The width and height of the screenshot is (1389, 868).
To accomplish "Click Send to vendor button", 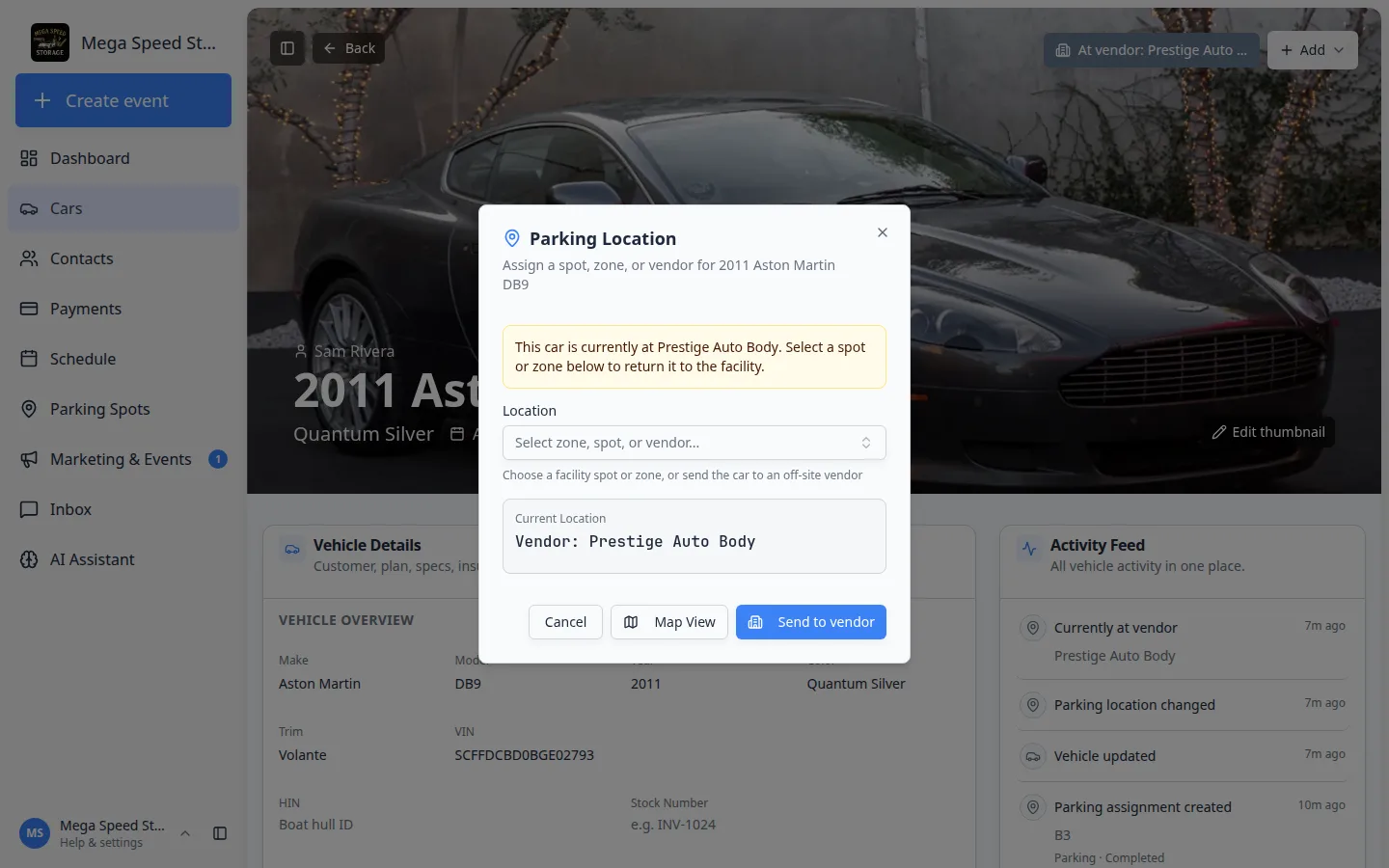I will (811, 622).
